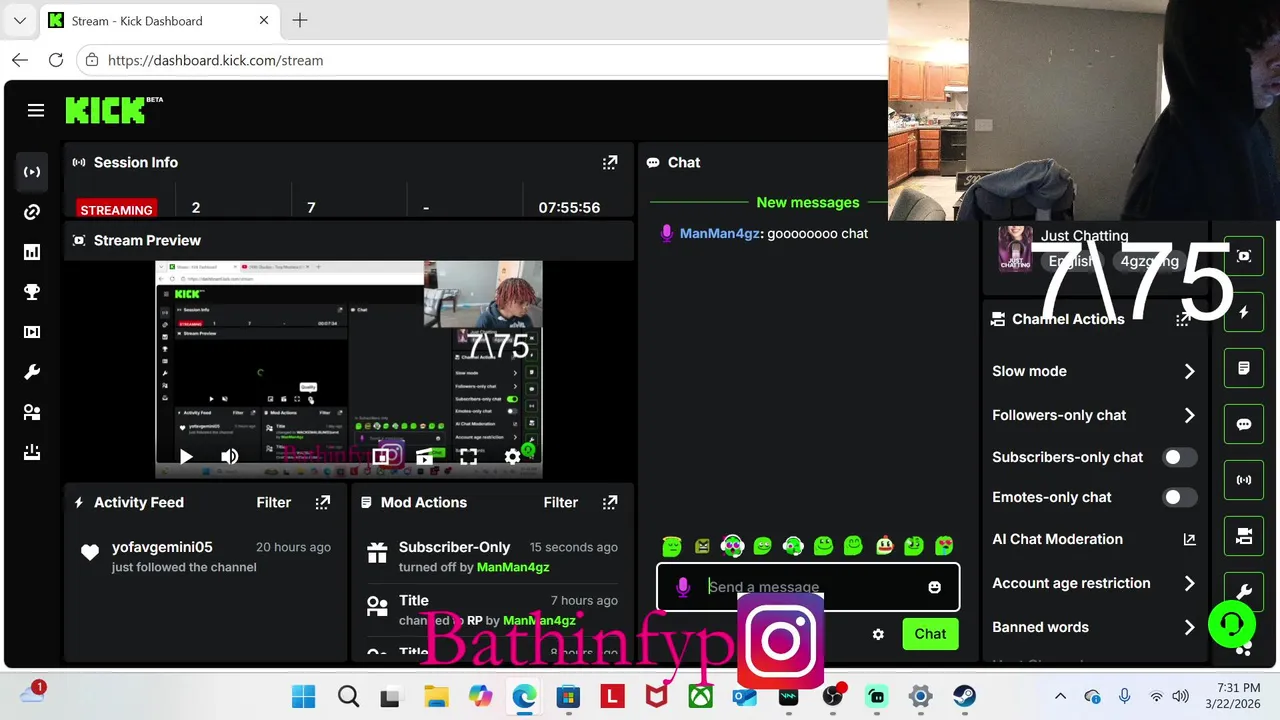Focus the Send a message field
The height and width of the screenshot is (720, 1280).
click(x=808, y=587)
